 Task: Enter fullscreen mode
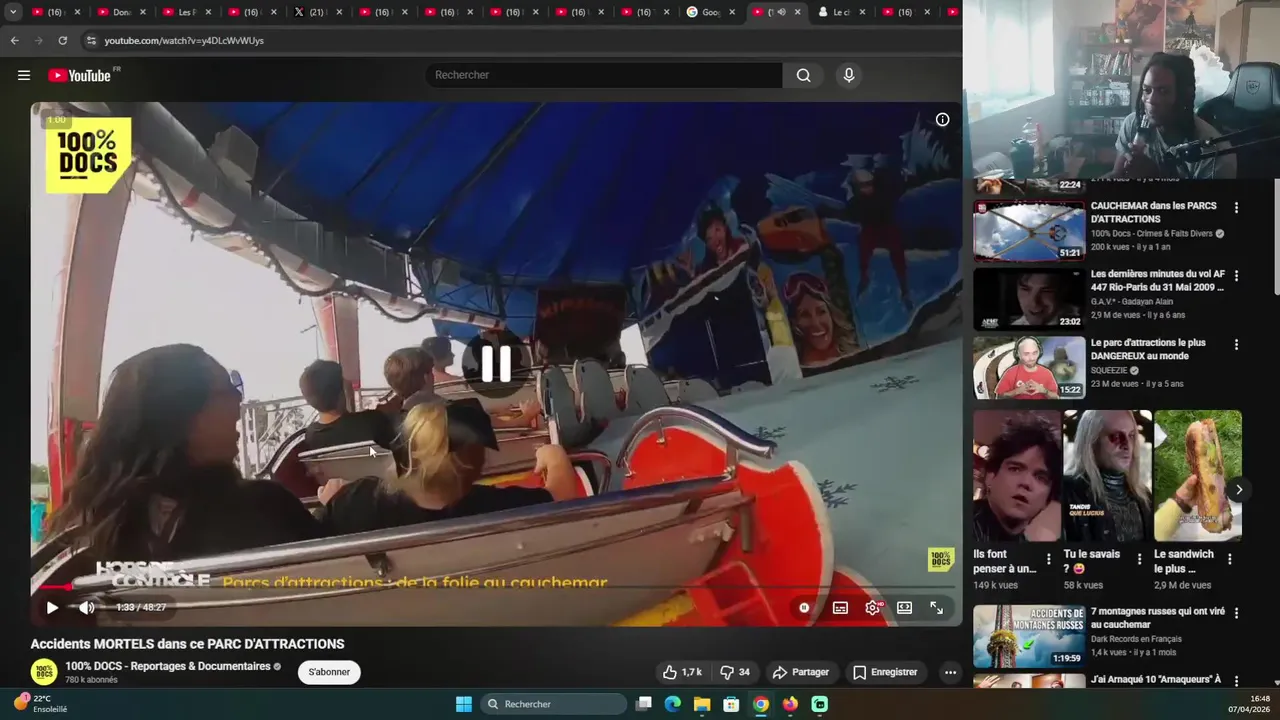[936, 607]
